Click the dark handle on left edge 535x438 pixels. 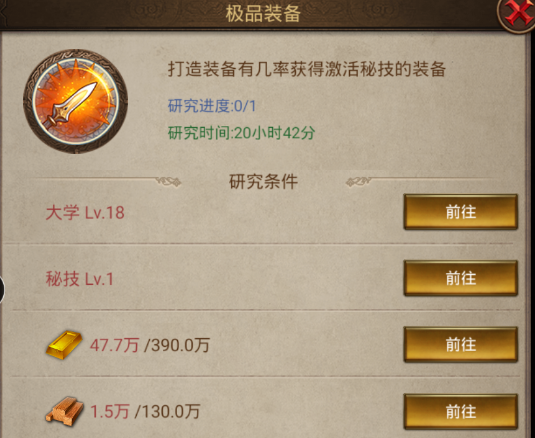pos(2,289)
